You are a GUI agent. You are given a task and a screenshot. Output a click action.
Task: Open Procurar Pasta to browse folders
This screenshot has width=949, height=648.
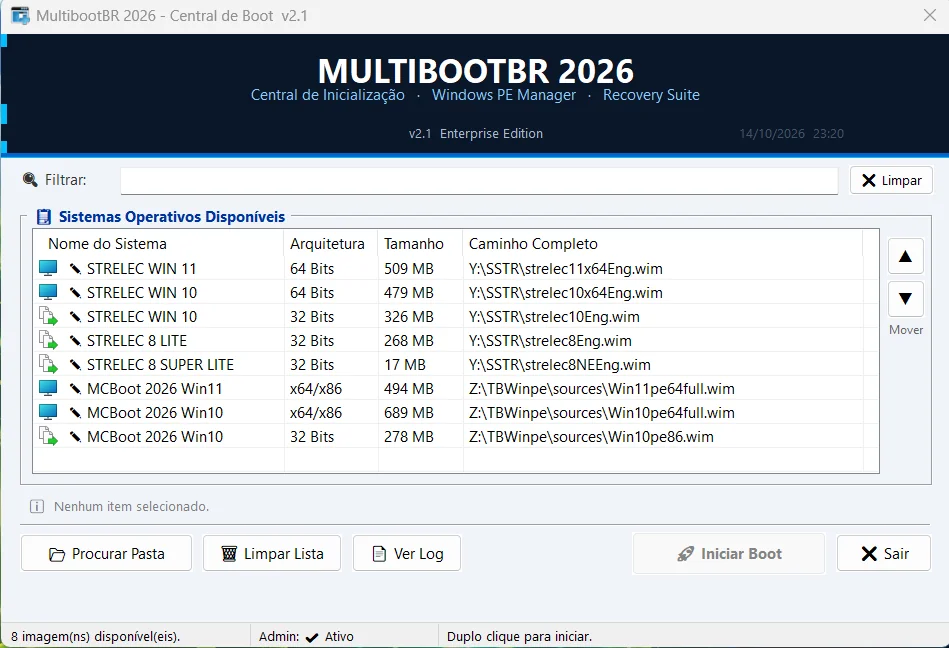107,554
